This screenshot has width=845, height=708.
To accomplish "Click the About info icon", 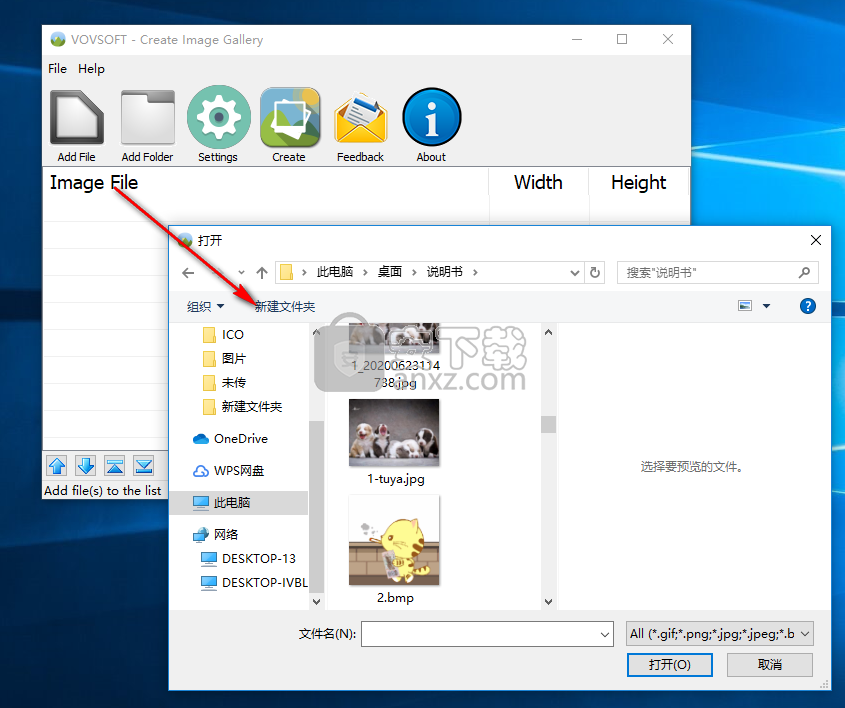I will pos(431,119).
